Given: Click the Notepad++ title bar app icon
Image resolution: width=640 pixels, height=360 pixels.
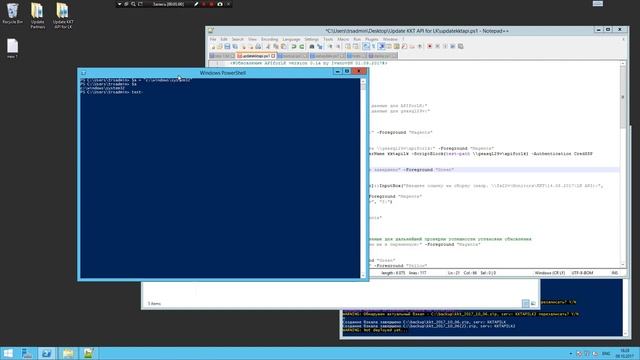Looking at the screenshot, I should tap(211, 31).
